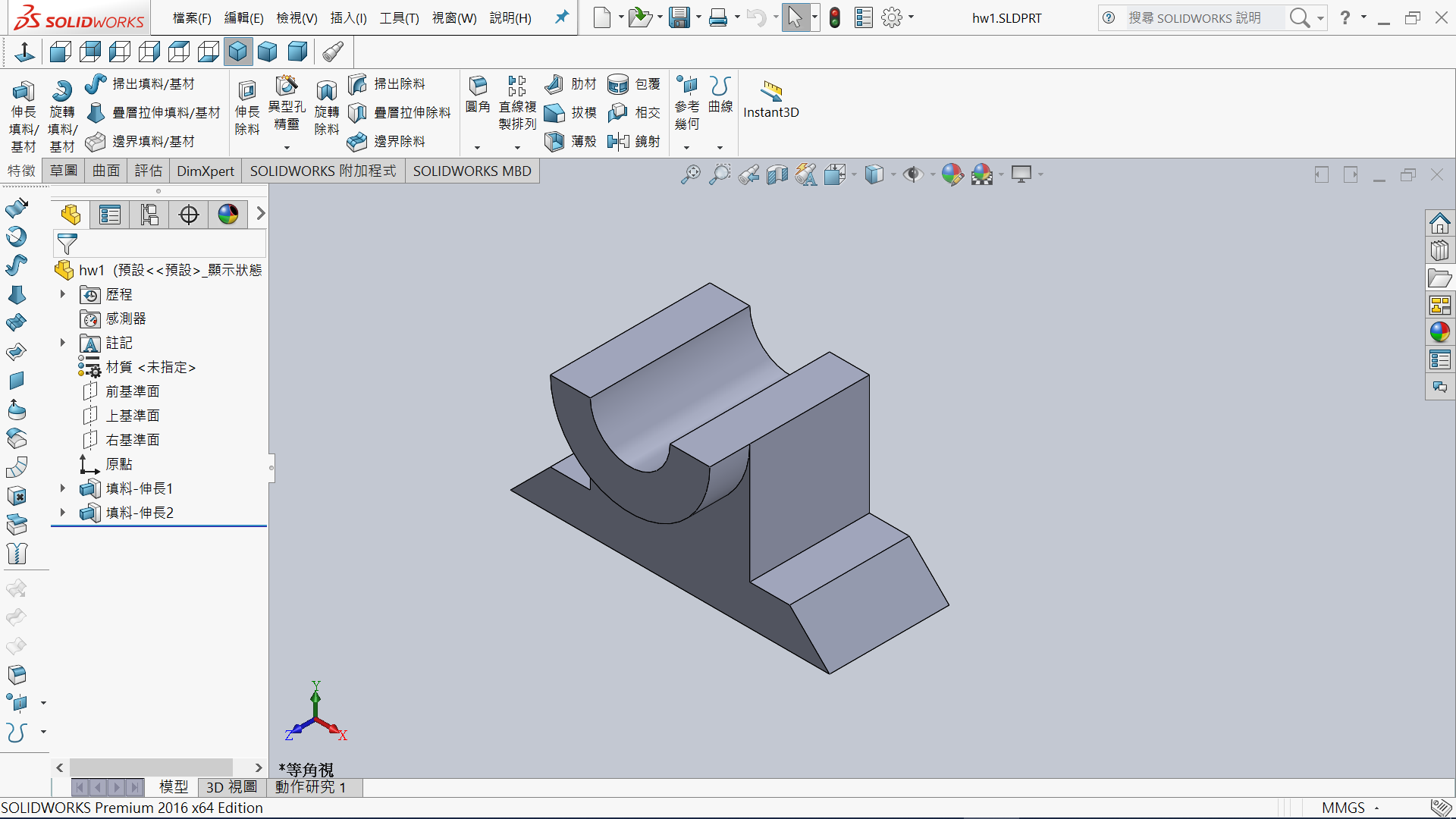This screenshot has width=1456, height=819.
Task: Open the 插入(I) menu
Action: click(x=348, y=17)
